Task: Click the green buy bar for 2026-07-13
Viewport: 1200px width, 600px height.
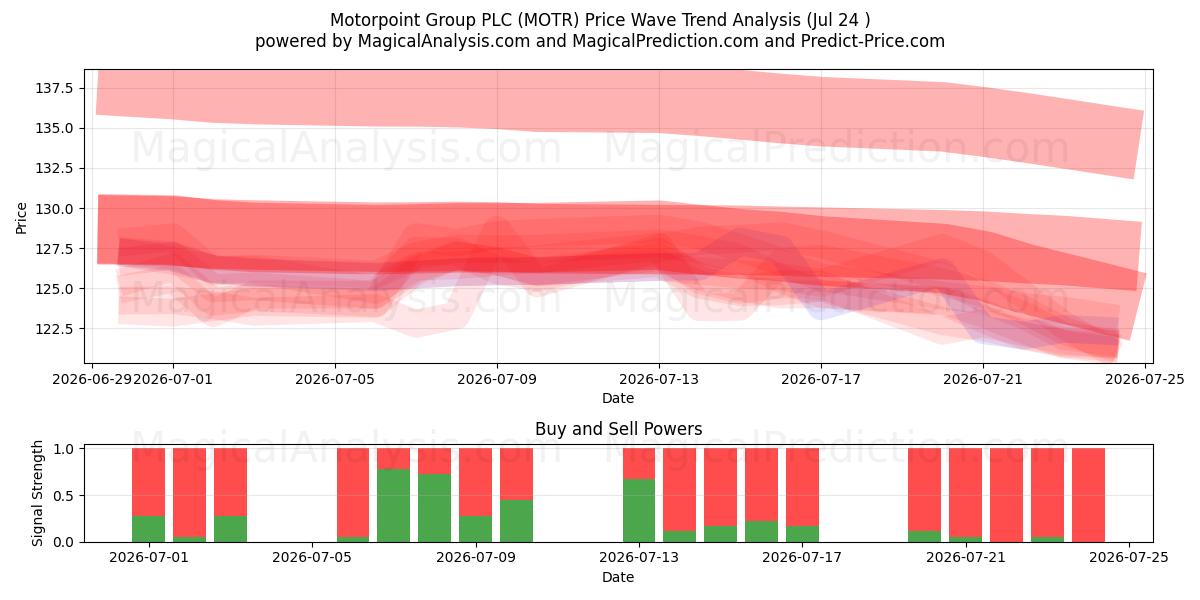Action: [639, 510]
